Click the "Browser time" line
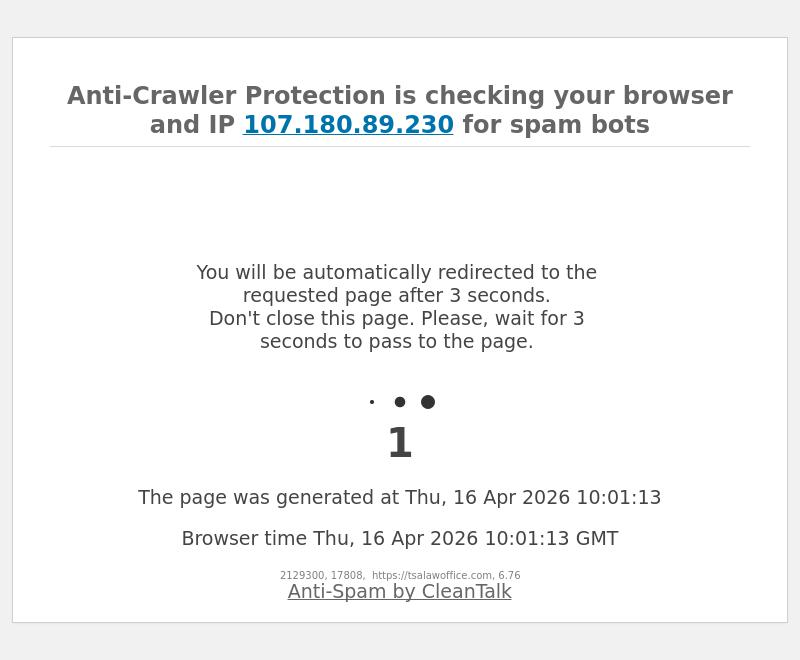800x660 pixels. 399,539
